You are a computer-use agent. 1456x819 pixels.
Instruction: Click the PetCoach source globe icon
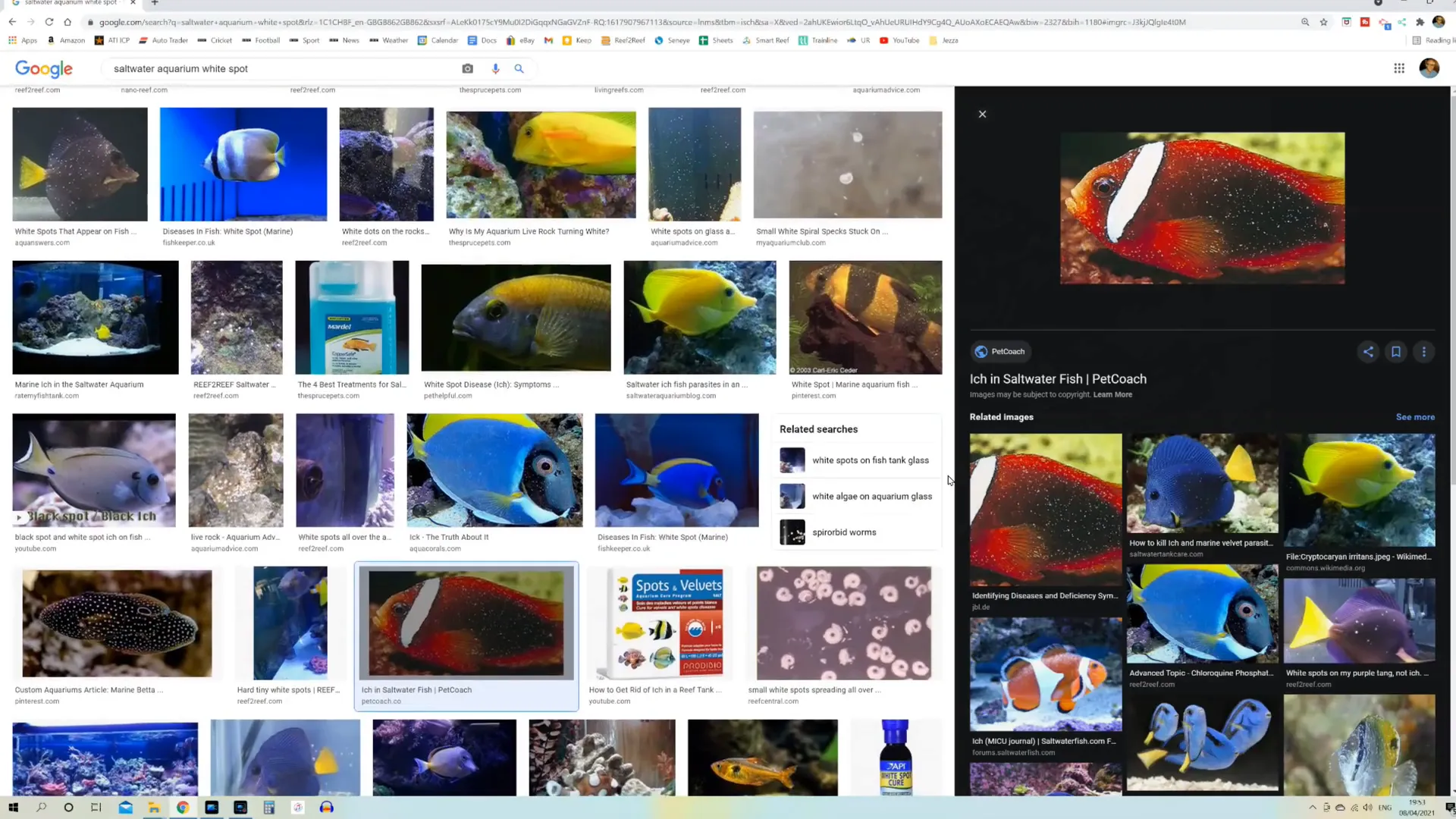pos(981,352)
